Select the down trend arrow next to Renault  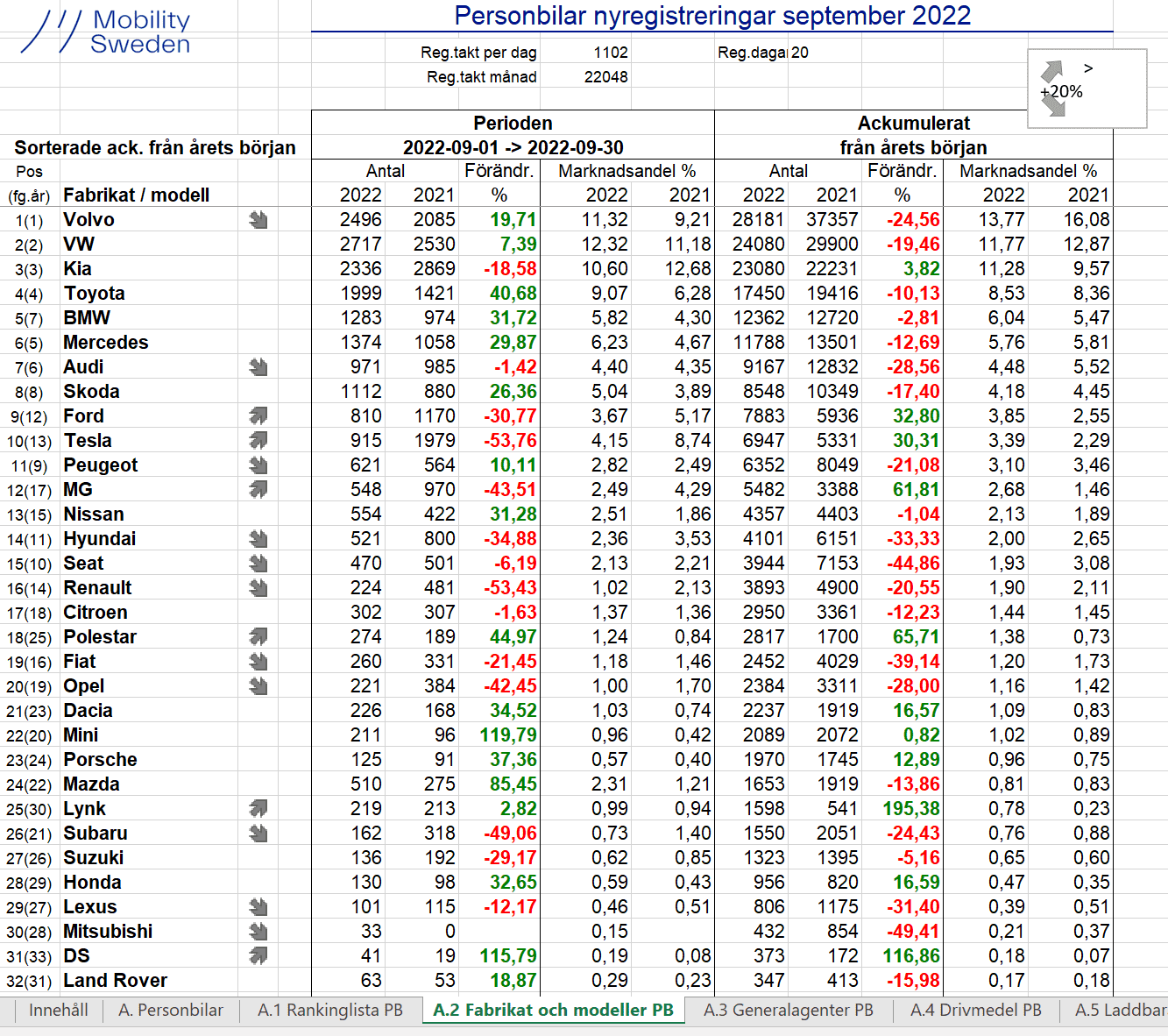pos(258,588)
